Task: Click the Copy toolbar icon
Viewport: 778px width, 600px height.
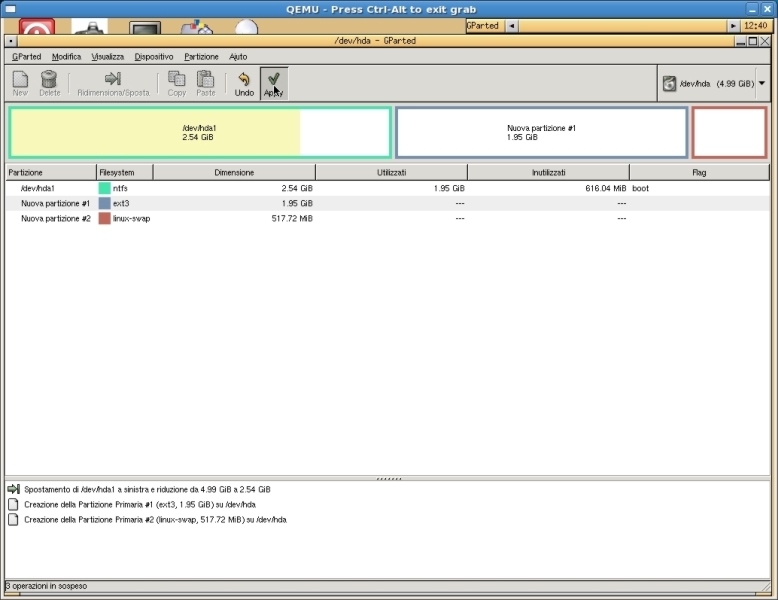Action: click(177, 79)
